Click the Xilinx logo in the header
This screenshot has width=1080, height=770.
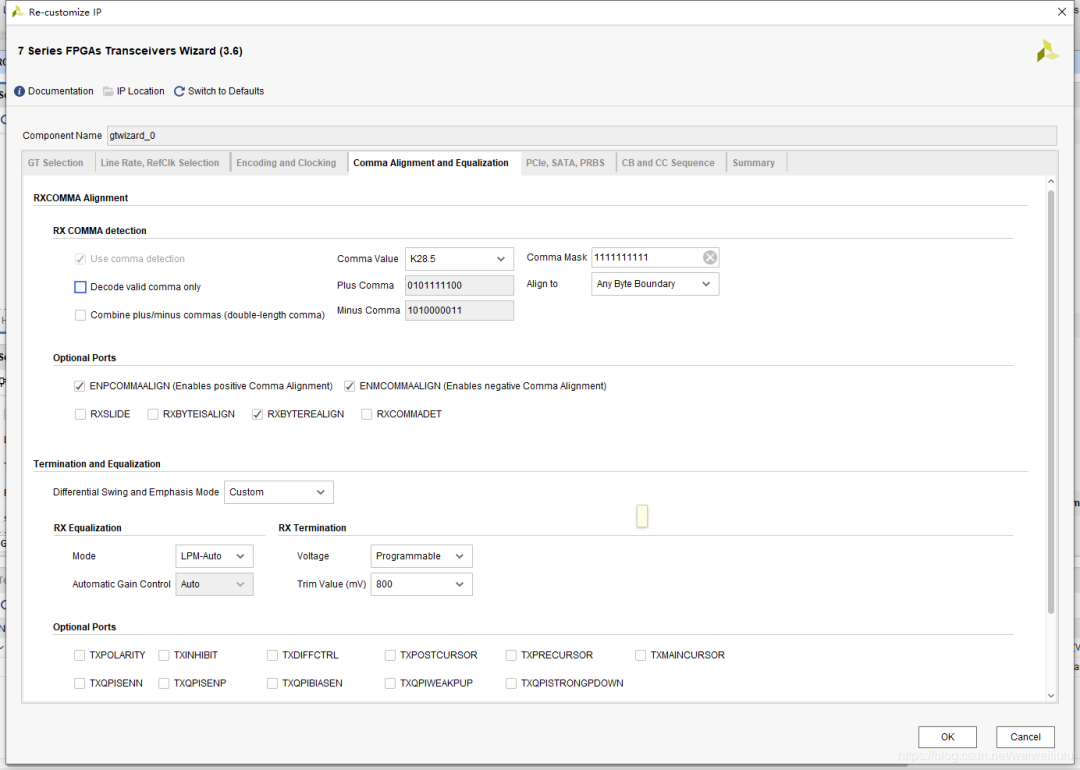tap(1048, 52)
